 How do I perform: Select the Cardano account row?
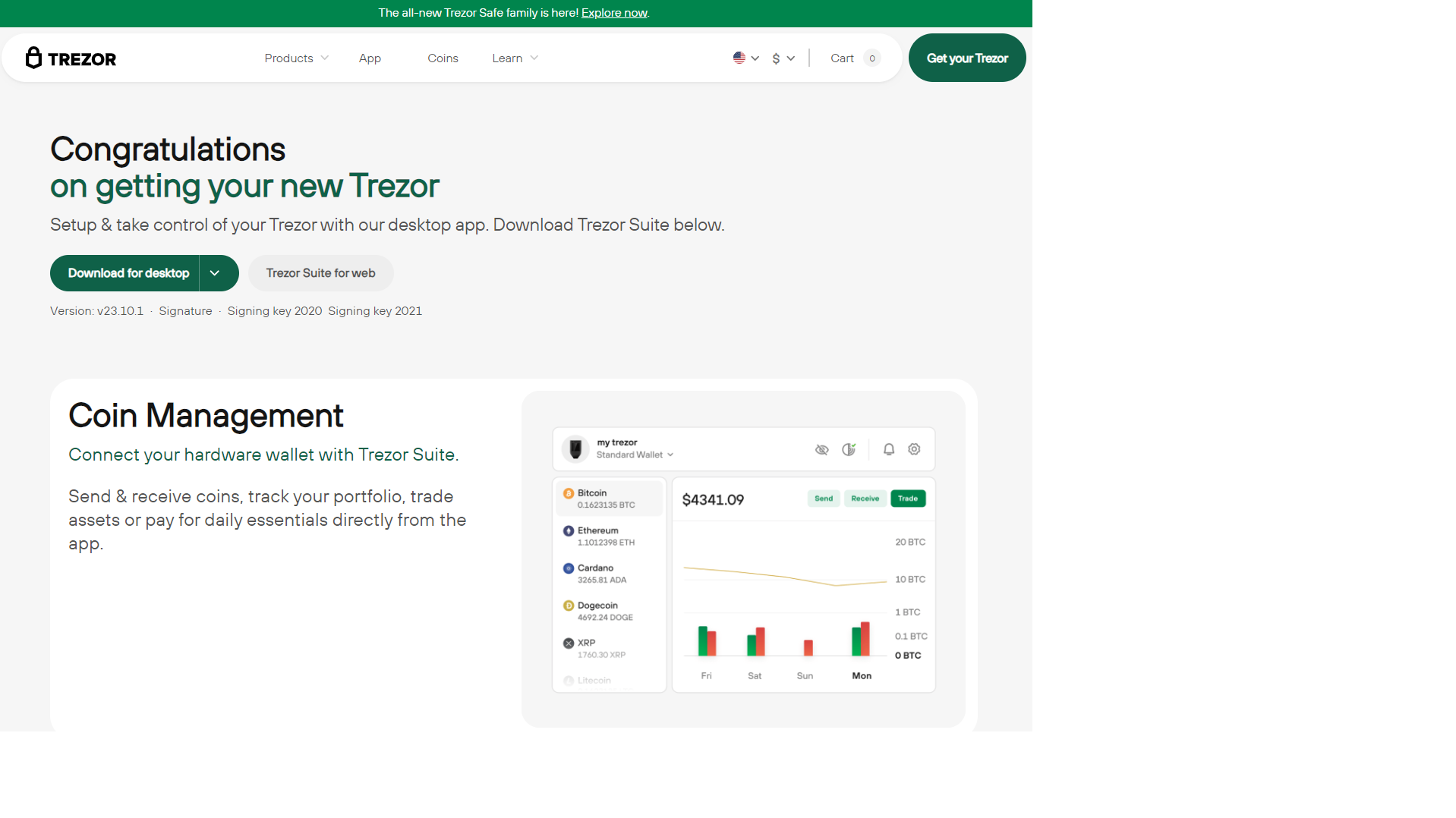(609, 574)
